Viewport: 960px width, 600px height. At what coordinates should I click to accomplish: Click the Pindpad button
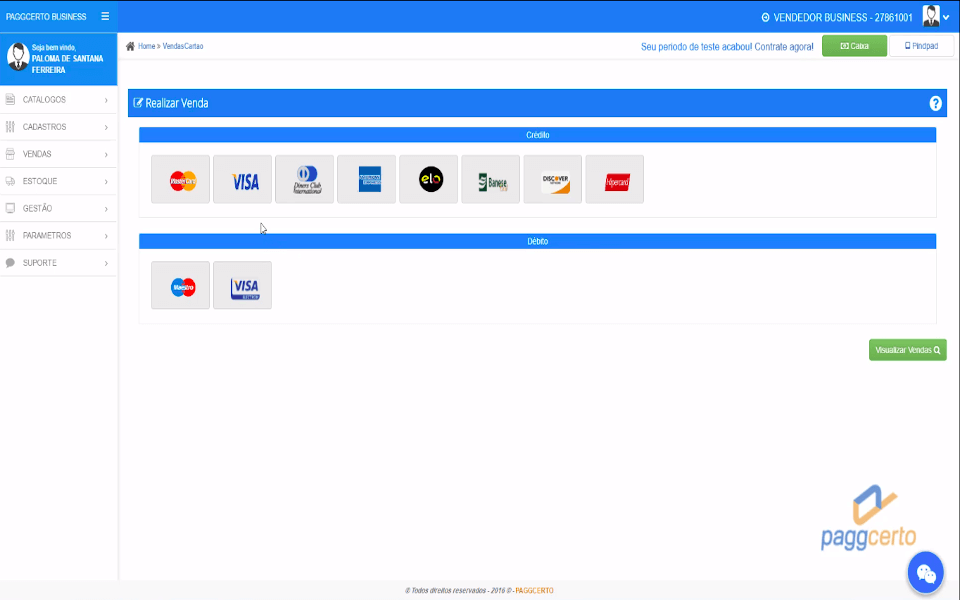[921, 46]
